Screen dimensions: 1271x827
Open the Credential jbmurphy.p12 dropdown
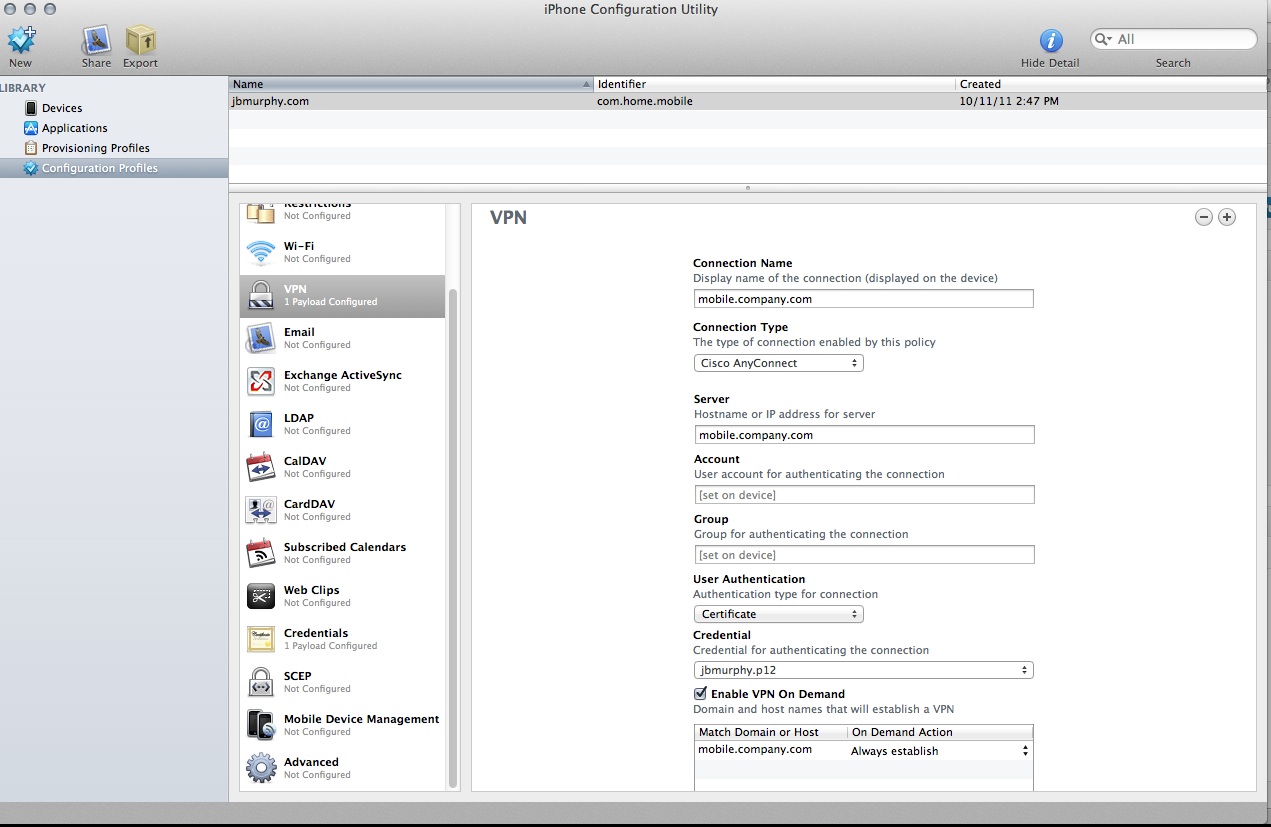[863, 670]
